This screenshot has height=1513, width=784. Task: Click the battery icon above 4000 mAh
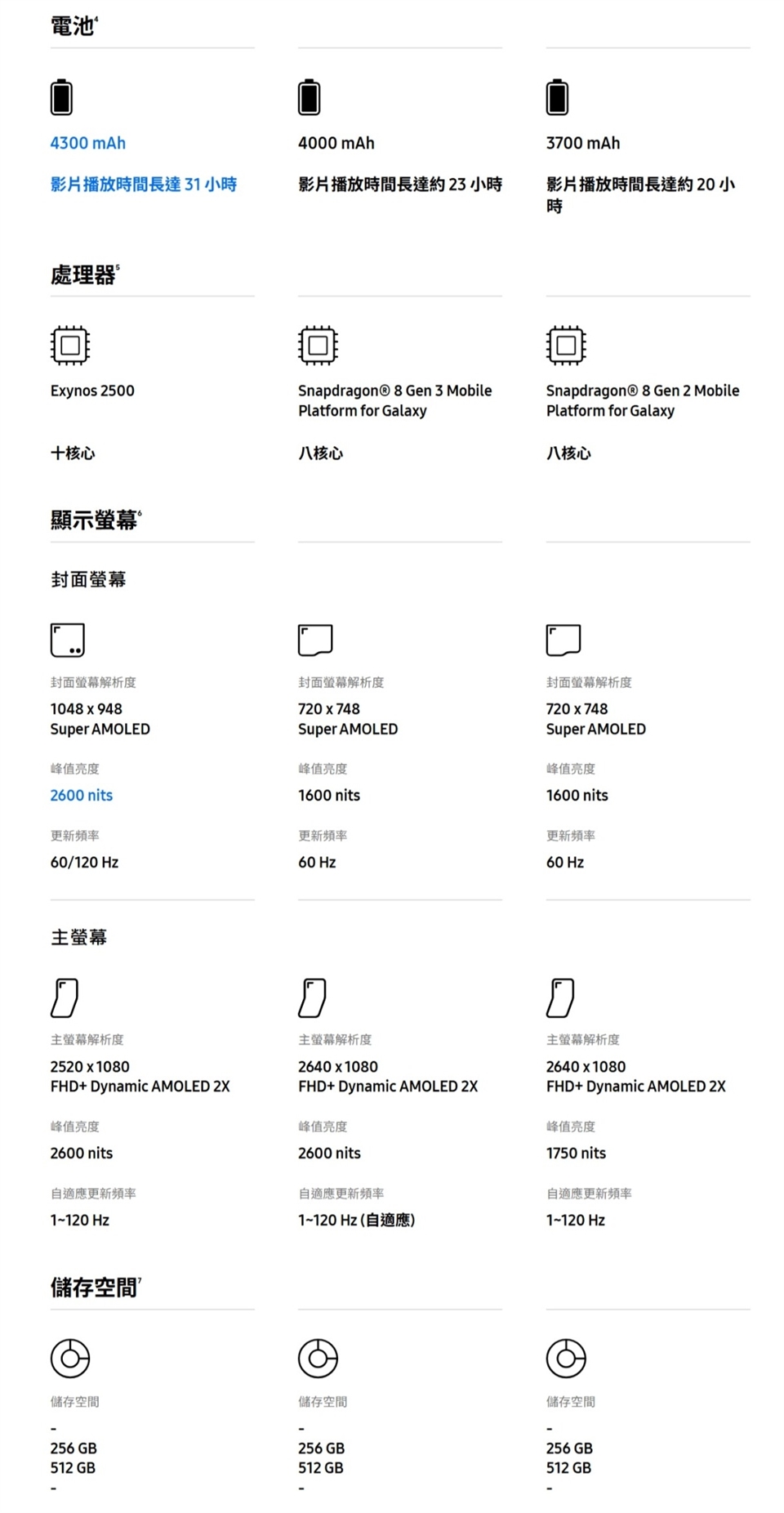(309, 97)
